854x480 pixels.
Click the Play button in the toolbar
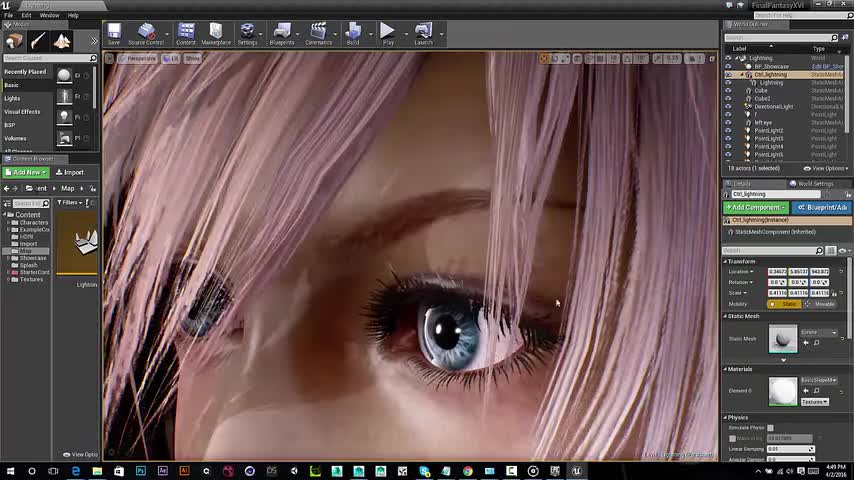[x=388, y=34]
